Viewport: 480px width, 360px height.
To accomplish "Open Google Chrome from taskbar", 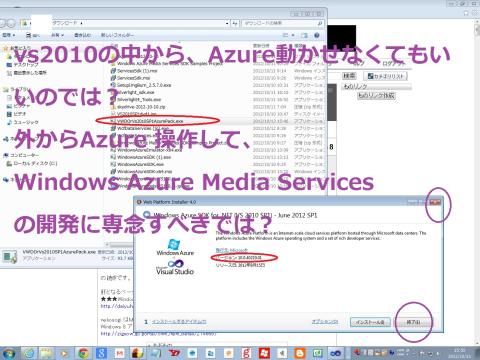I will coord(83,353).
